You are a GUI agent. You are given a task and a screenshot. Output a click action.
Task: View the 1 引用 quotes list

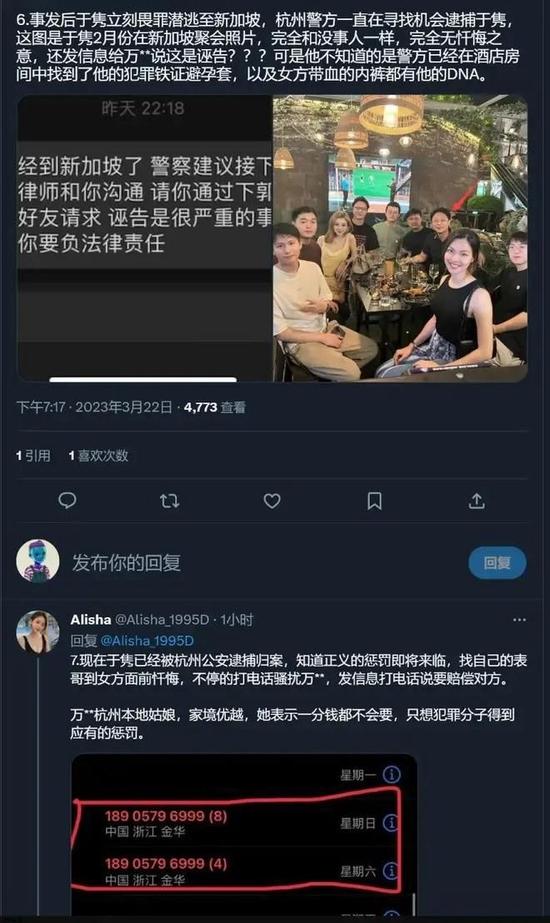coord(34,456)
